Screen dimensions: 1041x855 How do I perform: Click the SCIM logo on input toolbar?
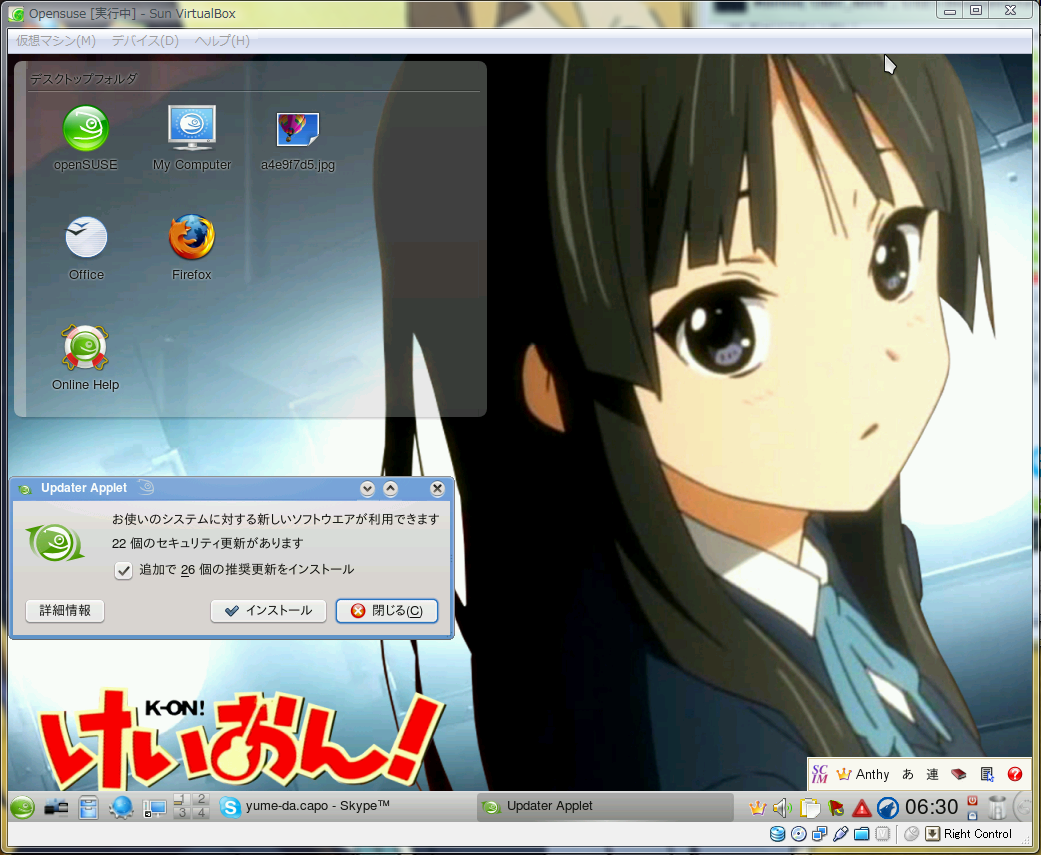tap(820, 774)
